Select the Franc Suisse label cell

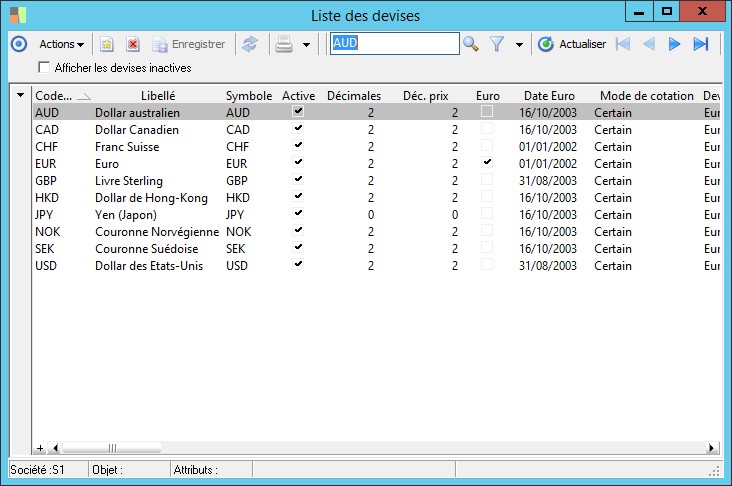[x=127, y=147]
